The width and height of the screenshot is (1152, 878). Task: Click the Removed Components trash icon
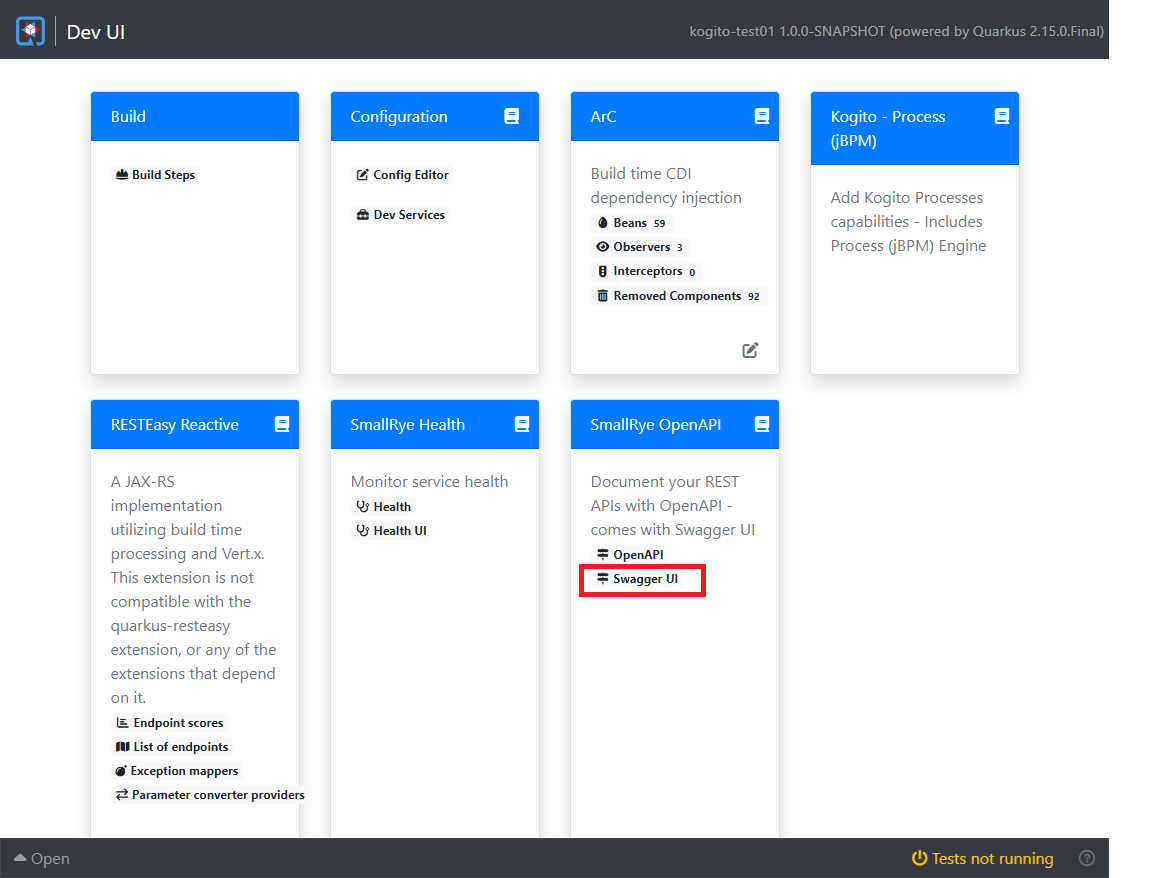(x=602, y=295)
